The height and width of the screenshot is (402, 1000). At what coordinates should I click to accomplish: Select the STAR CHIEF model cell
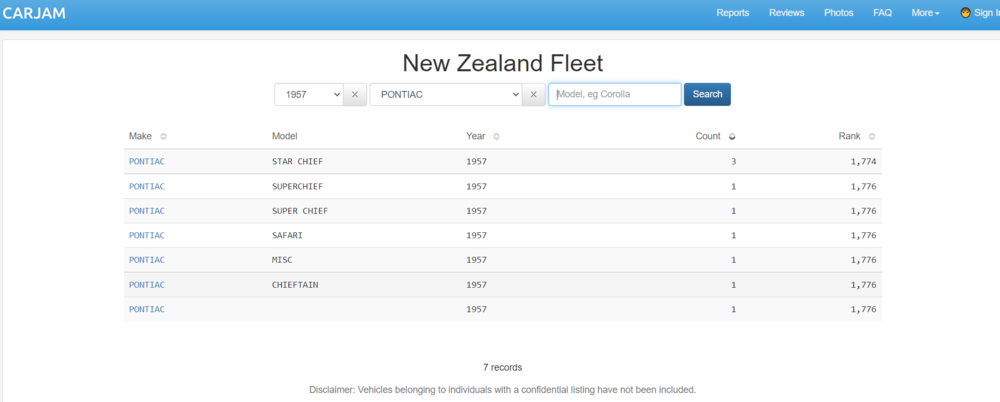click(297, 161)
